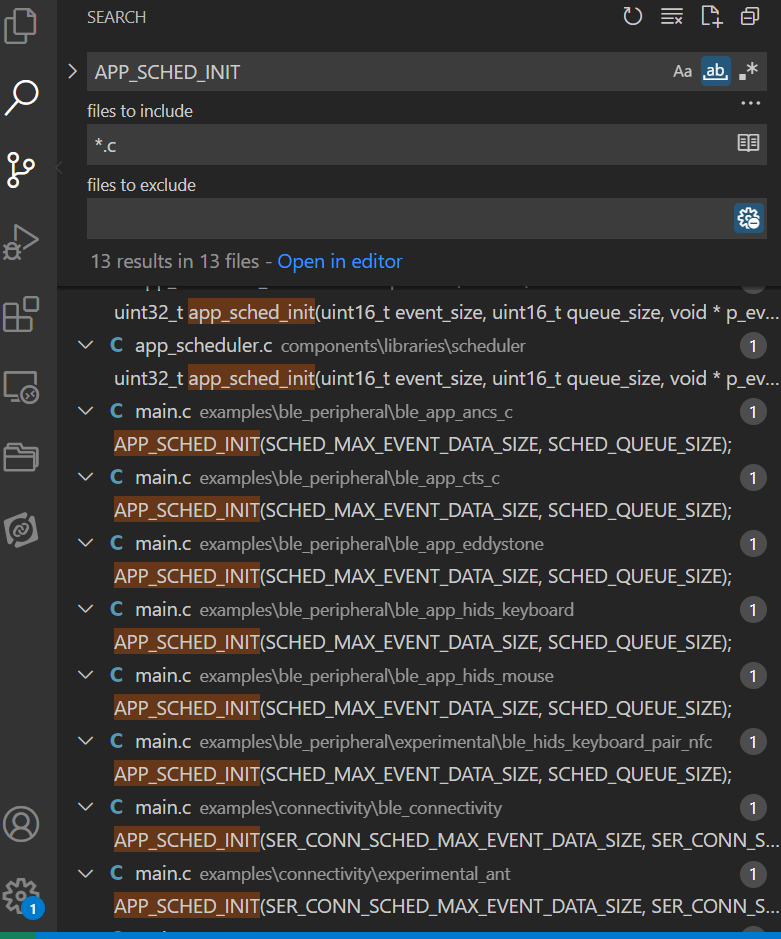Open the project folders icon in activity bar

coord(21,458)
